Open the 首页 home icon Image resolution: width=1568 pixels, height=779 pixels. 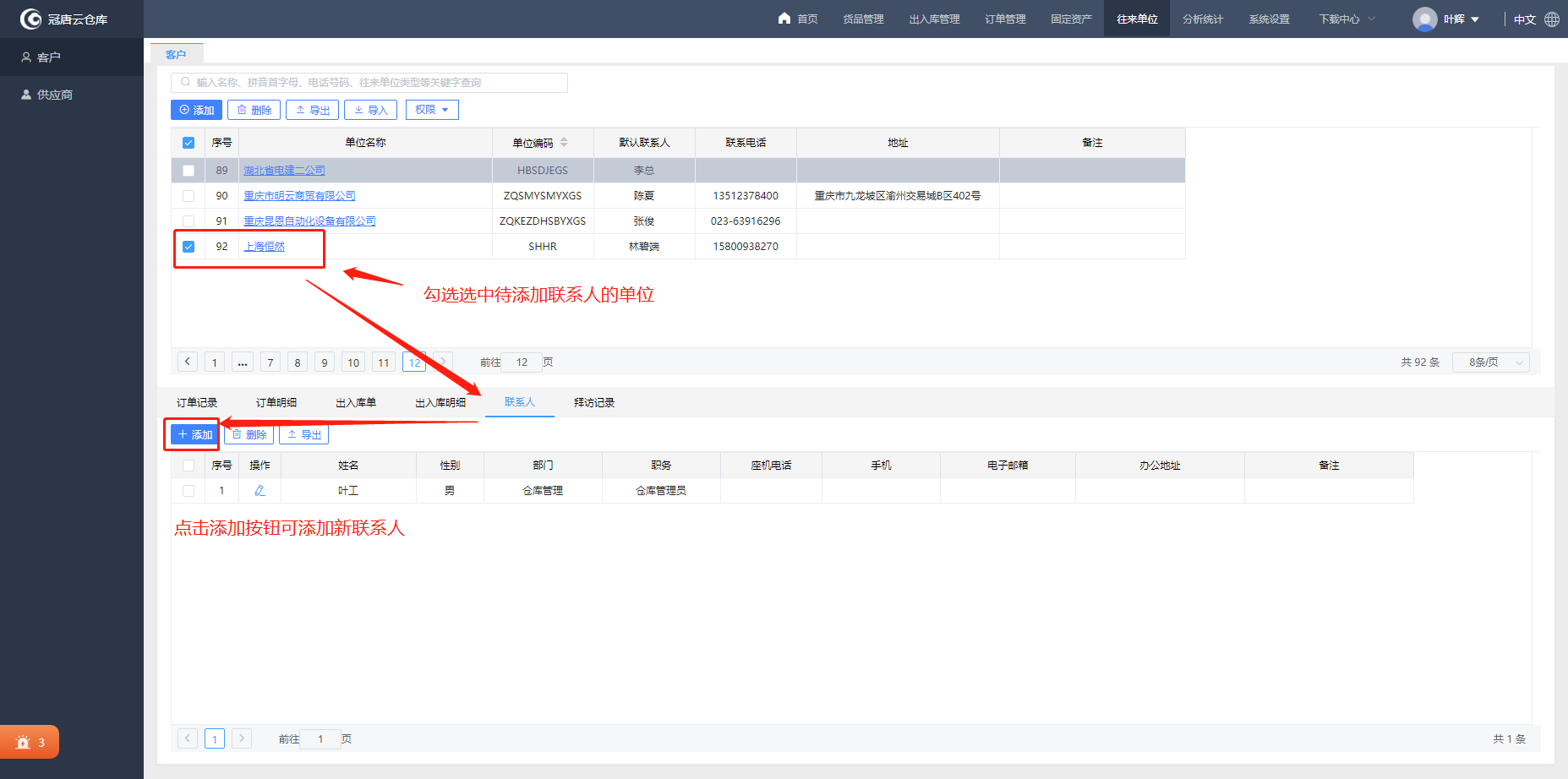(x=784, y=18)
